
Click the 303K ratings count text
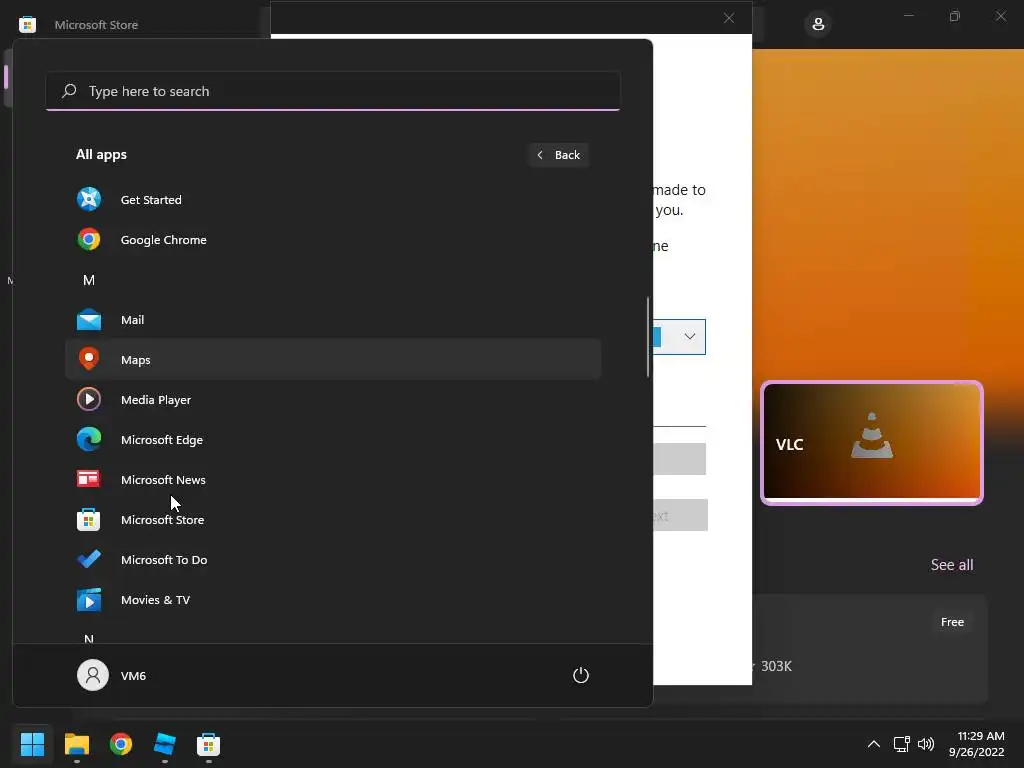776,666
